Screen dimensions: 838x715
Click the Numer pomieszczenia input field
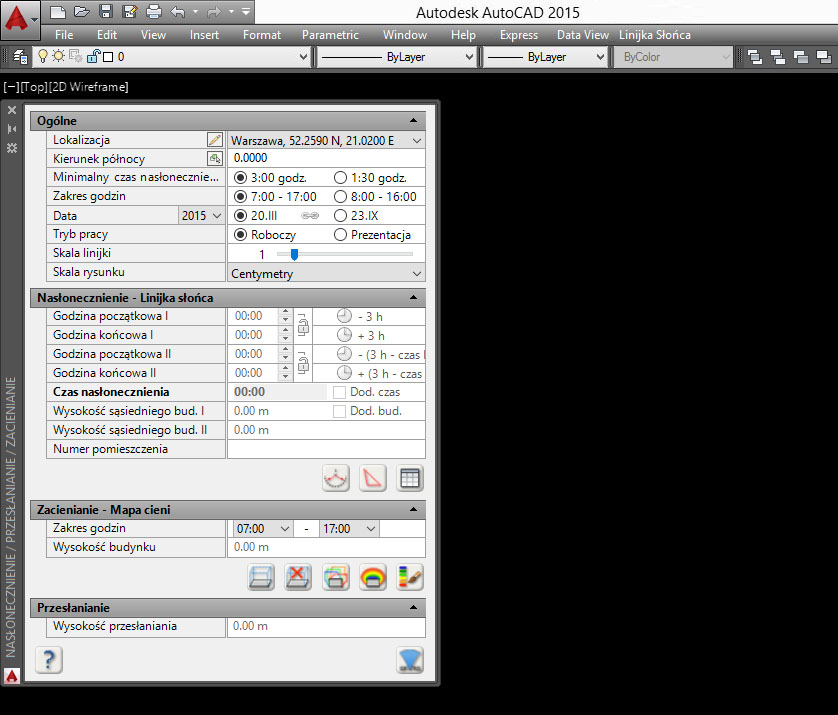click(326, 449)
